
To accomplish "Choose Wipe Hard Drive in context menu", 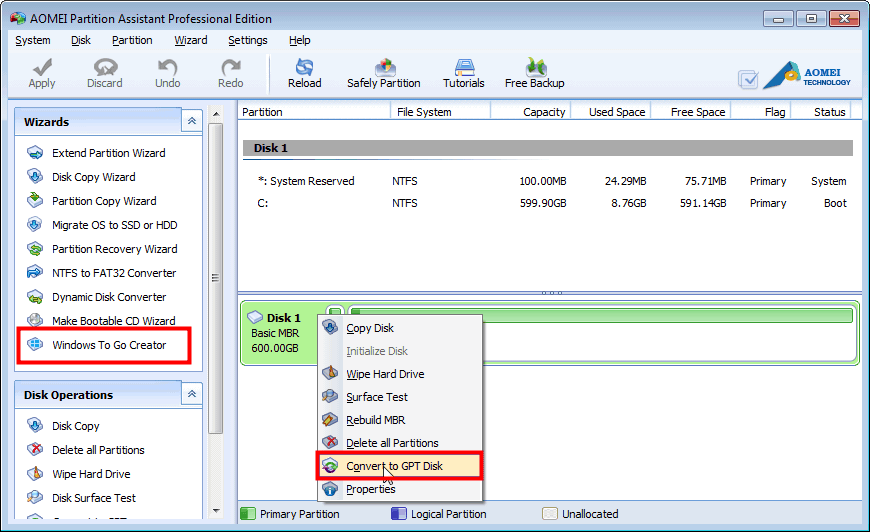I will tap(399, 374).
